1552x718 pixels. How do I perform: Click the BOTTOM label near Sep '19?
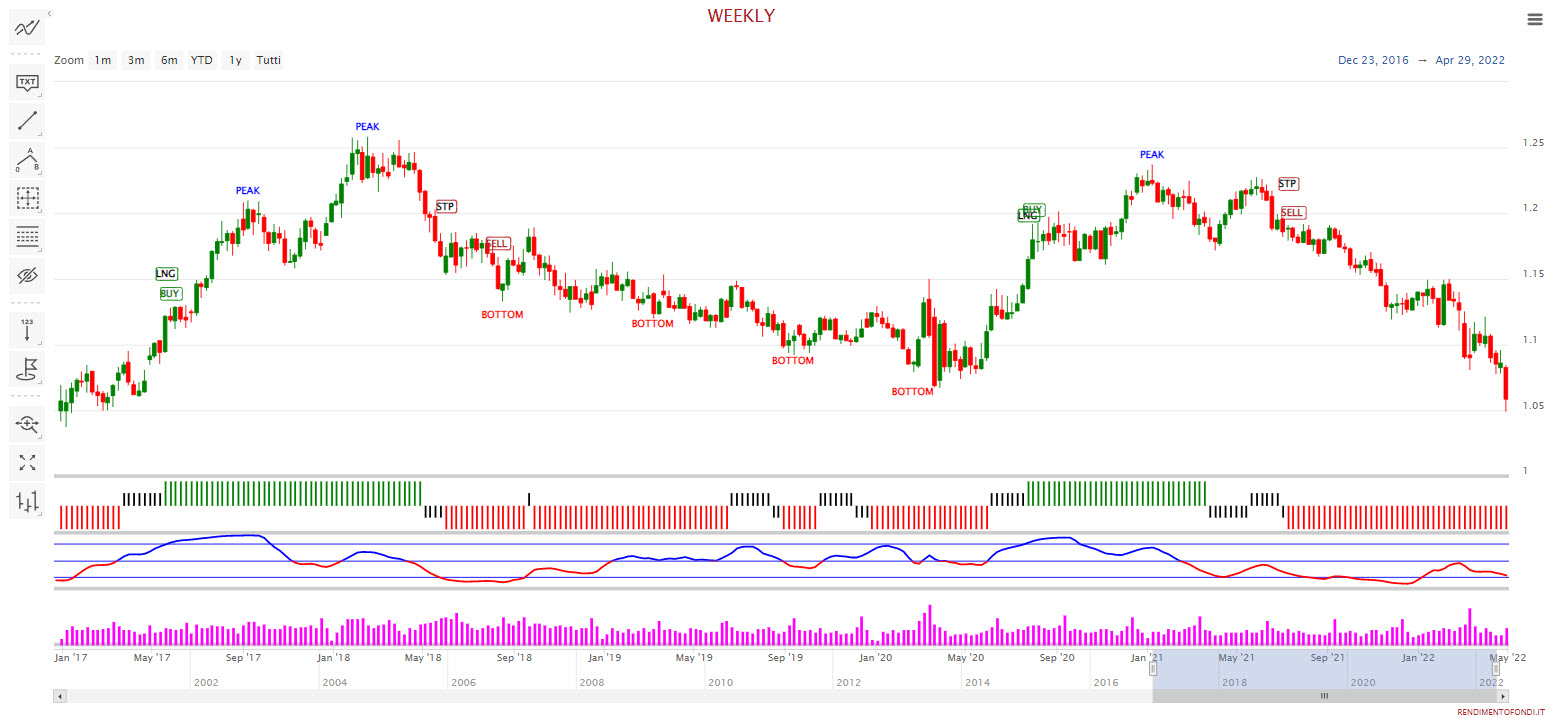[793, 361]
